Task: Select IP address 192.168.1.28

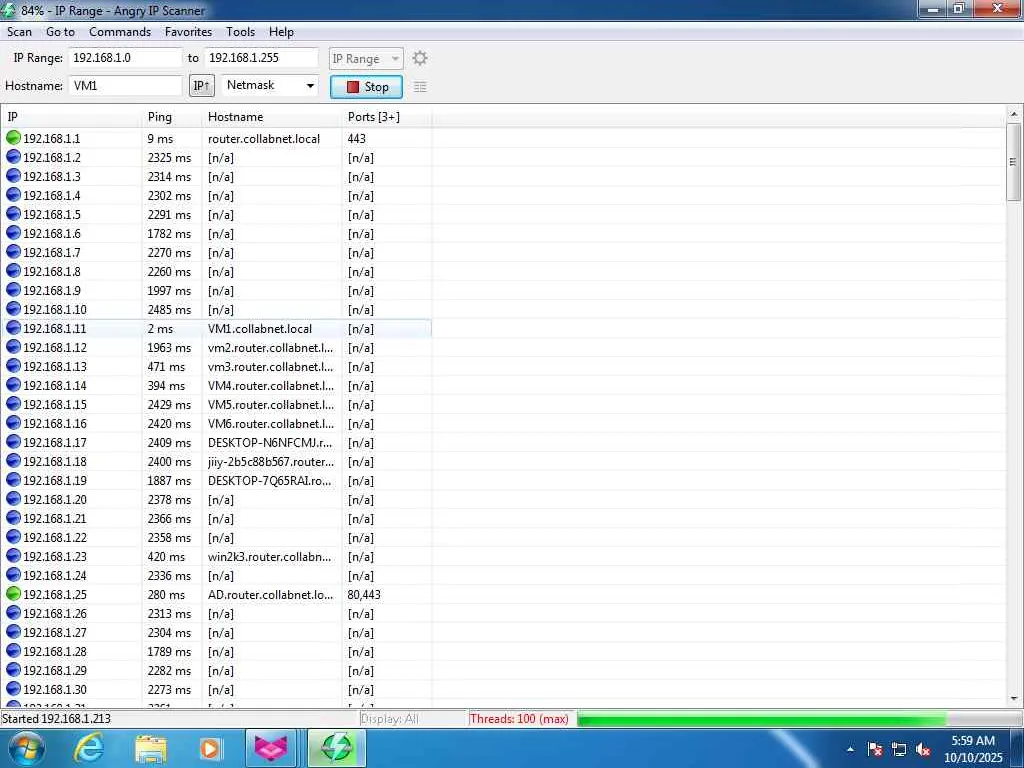Action: point(55,651)
